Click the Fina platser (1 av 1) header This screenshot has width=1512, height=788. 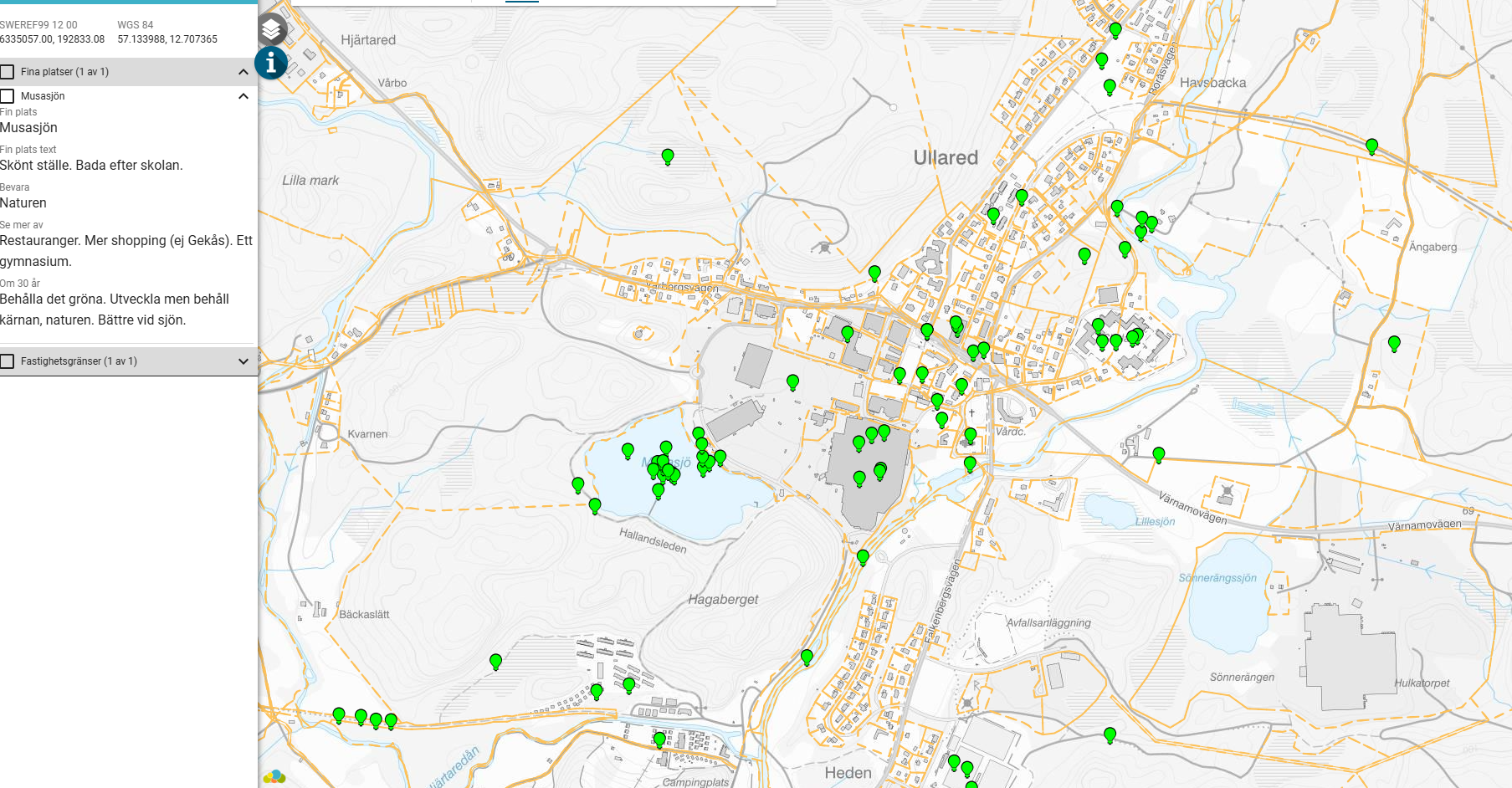[65, 72]
